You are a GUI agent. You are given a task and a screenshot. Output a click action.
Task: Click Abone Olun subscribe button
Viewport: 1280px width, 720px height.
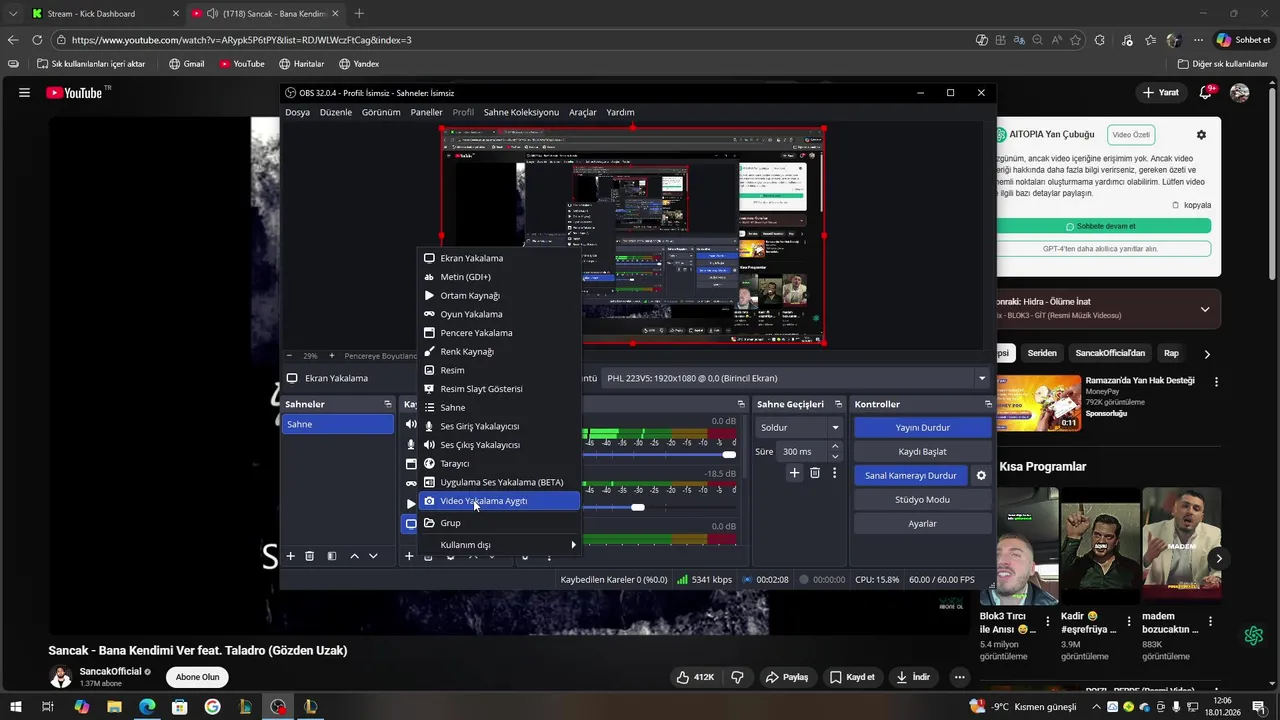[x=197, y=677]
